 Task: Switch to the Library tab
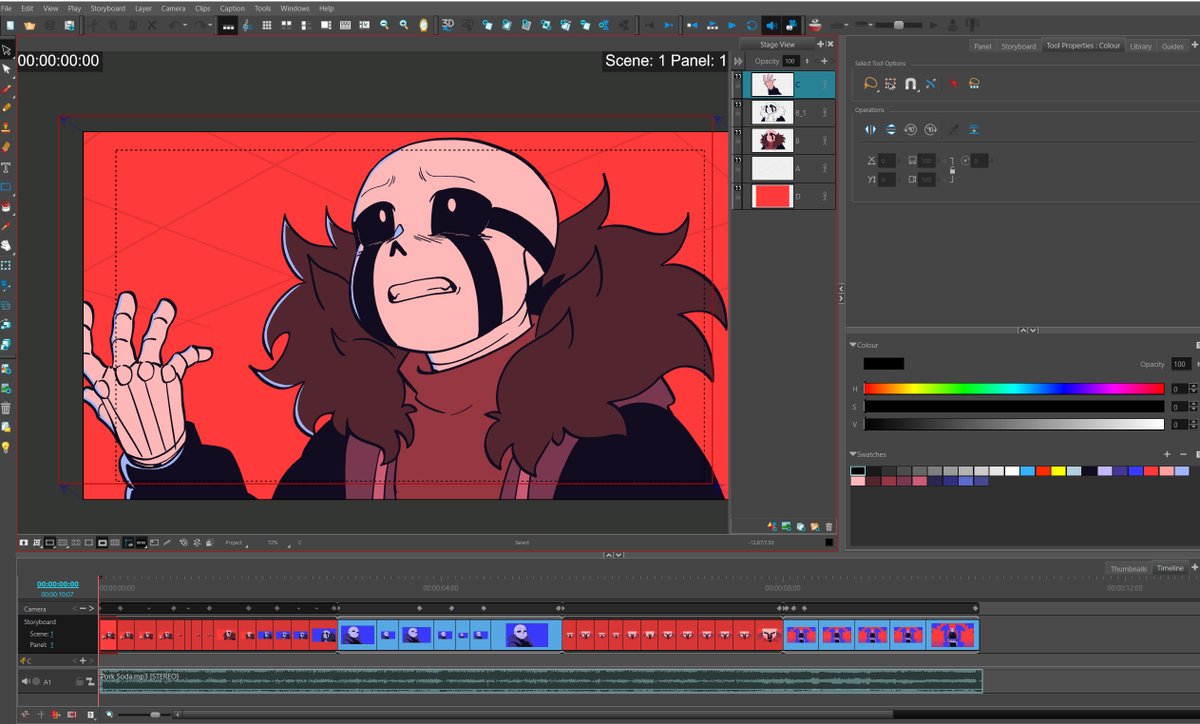1141,46
